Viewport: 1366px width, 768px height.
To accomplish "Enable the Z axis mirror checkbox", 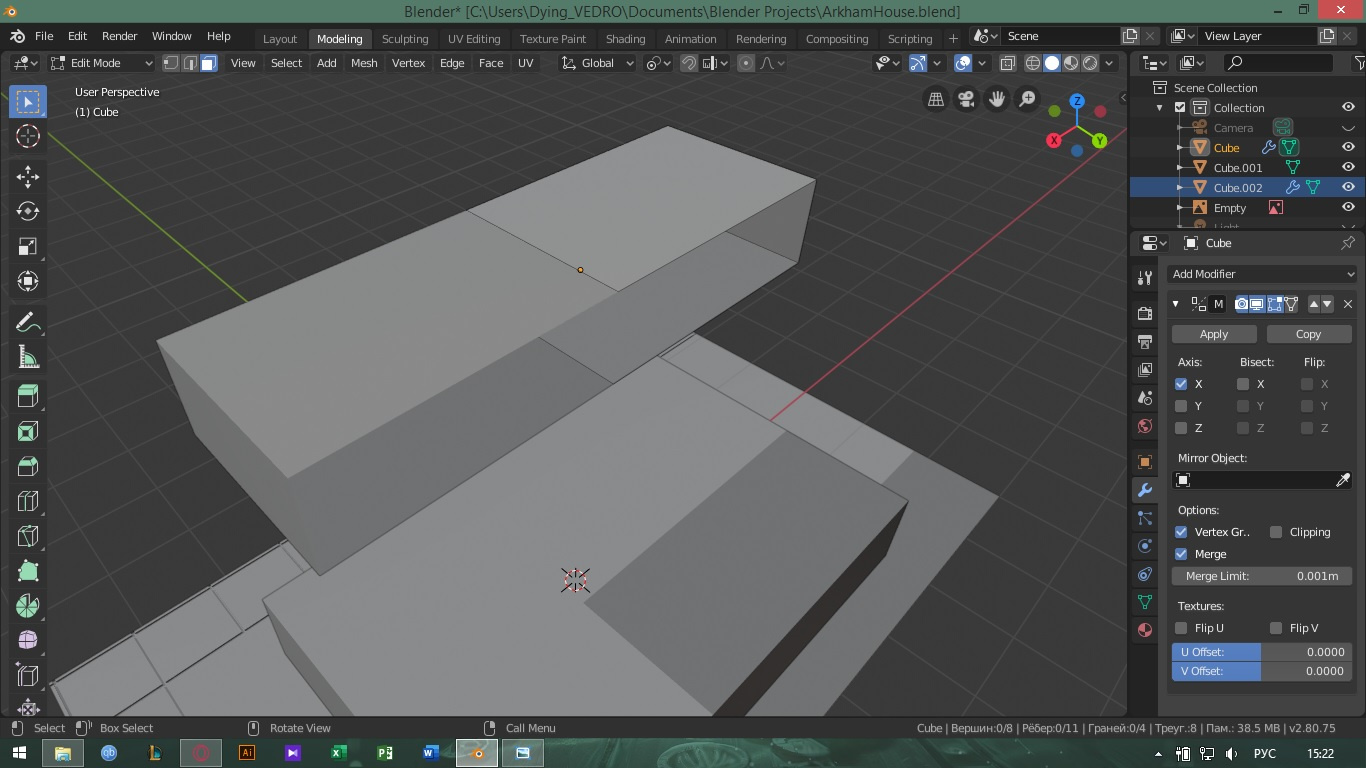I will tap(1181, 428).
